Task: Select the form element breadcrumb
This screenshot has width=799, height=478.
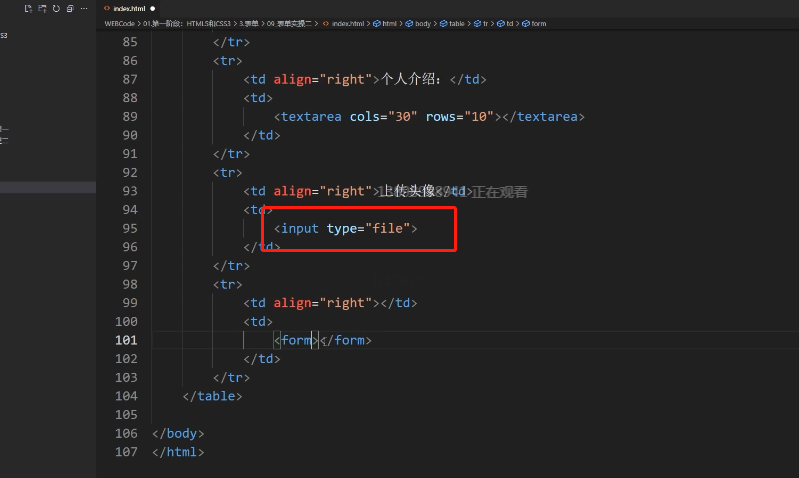Action: [539, 23]
